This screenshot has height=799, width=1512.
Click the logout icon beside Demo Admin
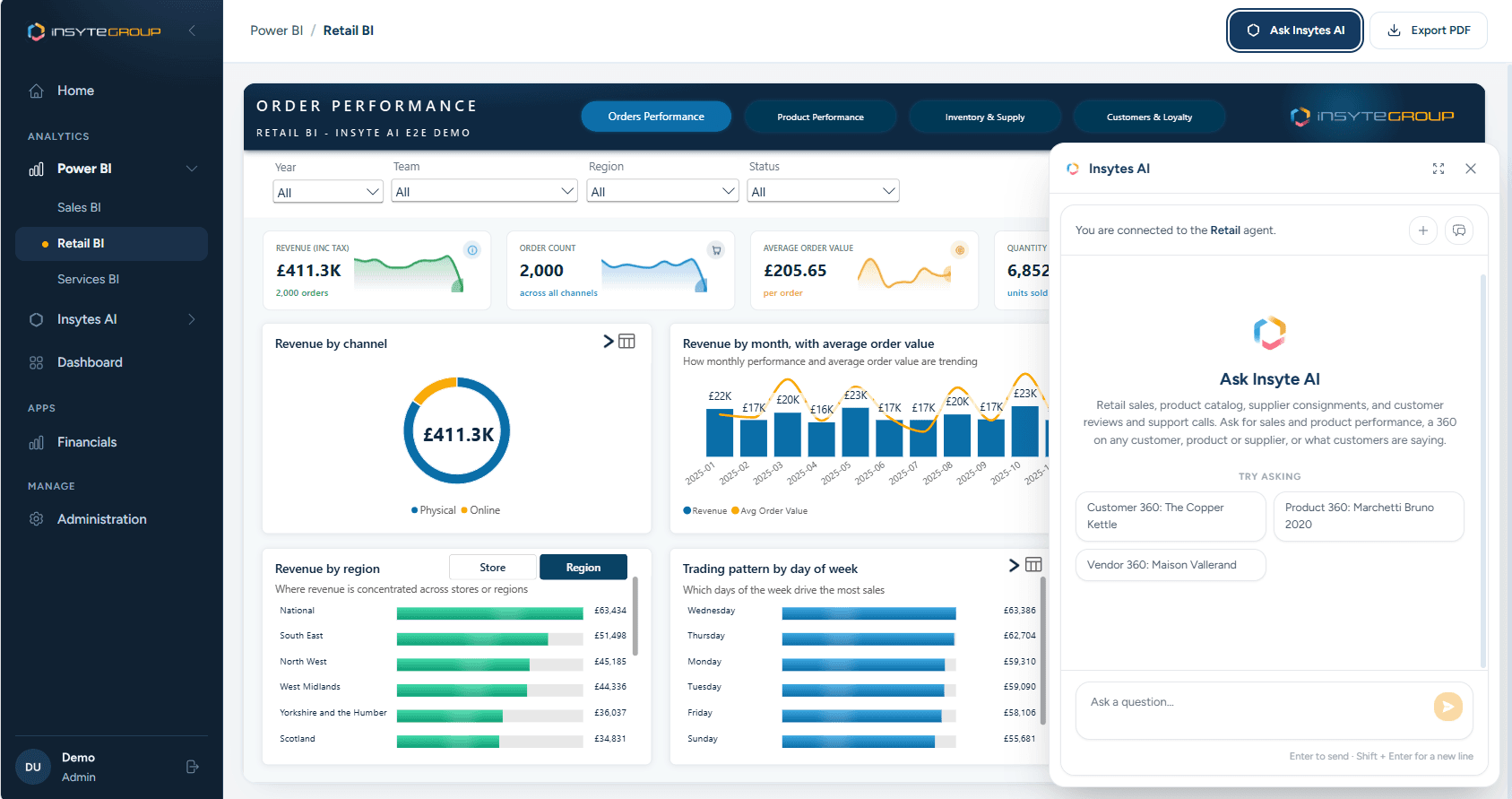tap(192, 767)
